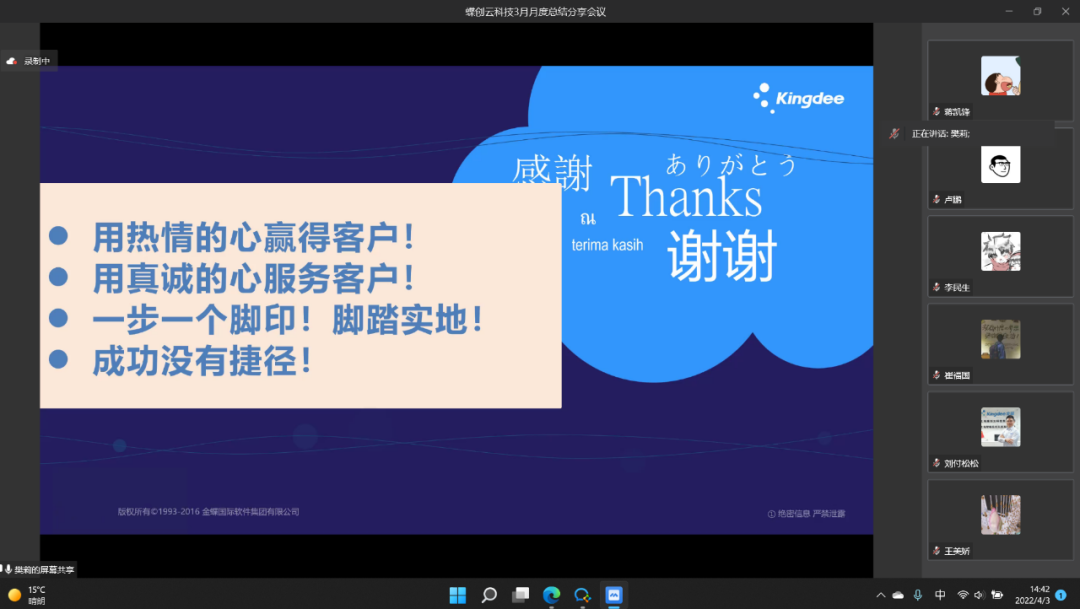Viewport: 1080px width, 609px height.
Task: Open the Windows Start menu
Action: click(x=457, y=595)
